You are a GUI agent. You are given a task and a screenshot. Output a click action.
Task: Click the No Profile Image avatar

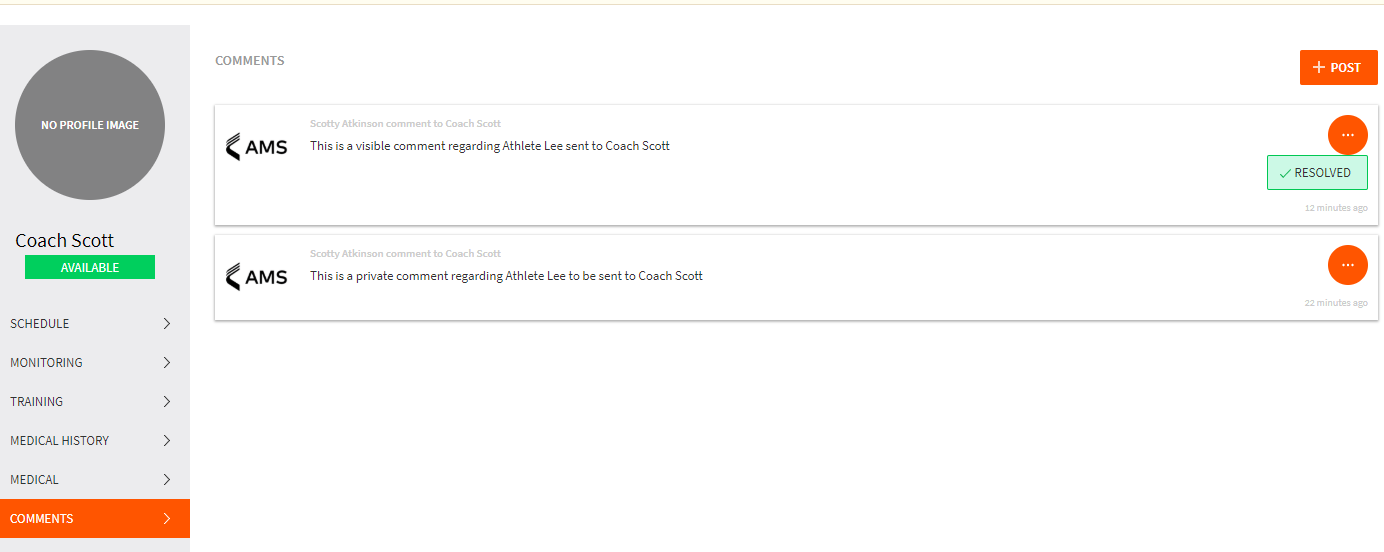[90, 125]
